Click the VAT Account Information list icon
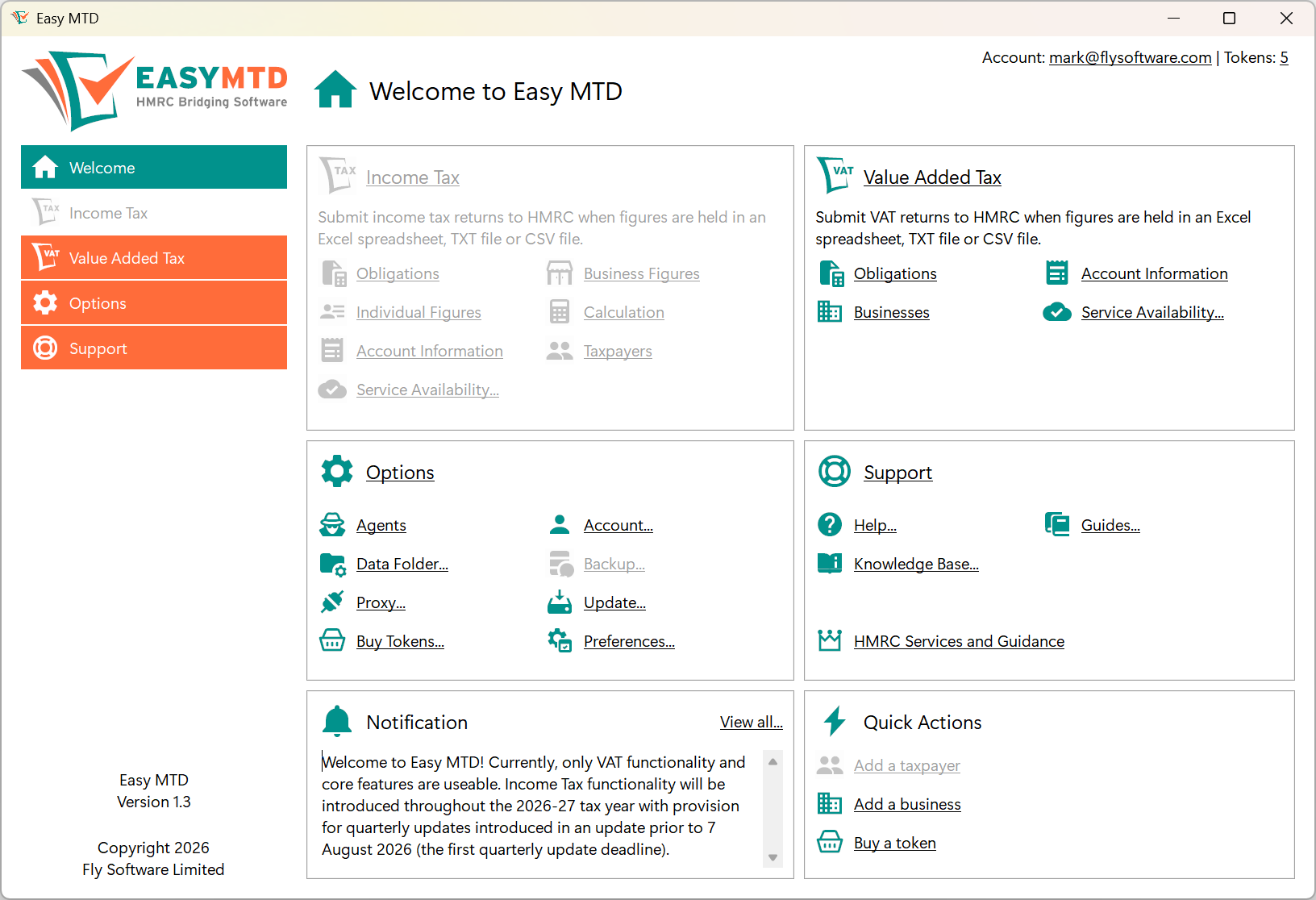Viewport: 1316px width, 900px height. tap(1056, 273)
